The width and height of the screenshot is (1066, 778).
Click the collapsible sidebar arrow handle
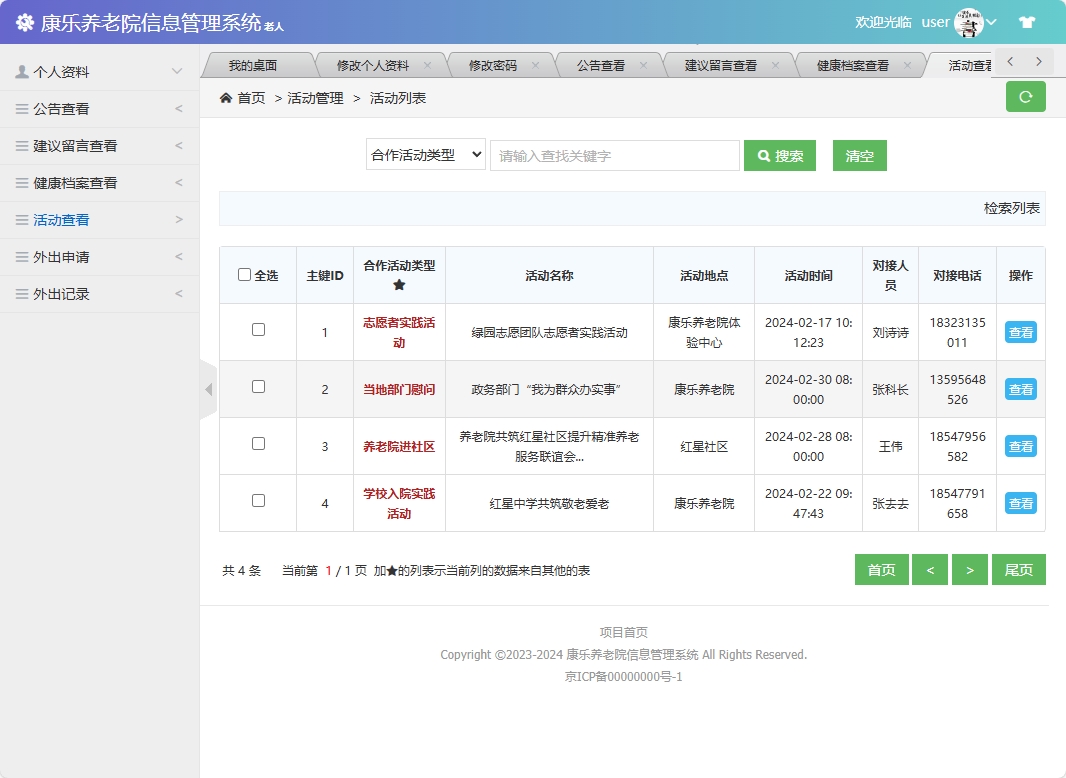pos(208,391)
